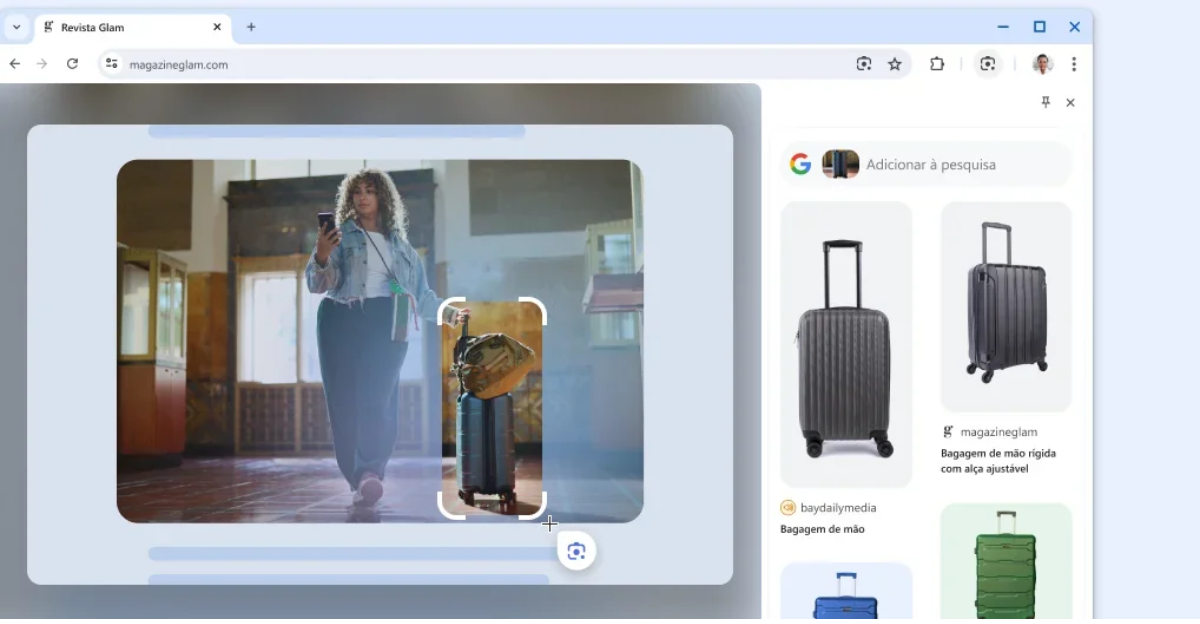Viewport: 1200px width, 624px height.
Task: Open the magazineglam dark suitcase result image
Action: 1006,307
